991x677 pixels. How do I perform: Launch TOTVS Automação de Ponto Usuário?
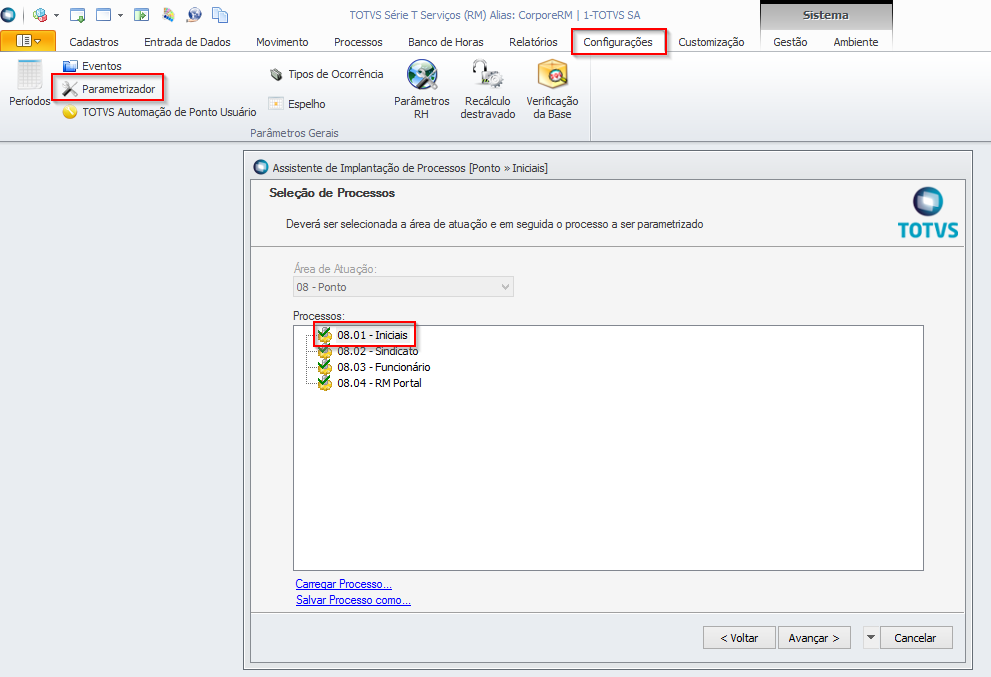159,112
